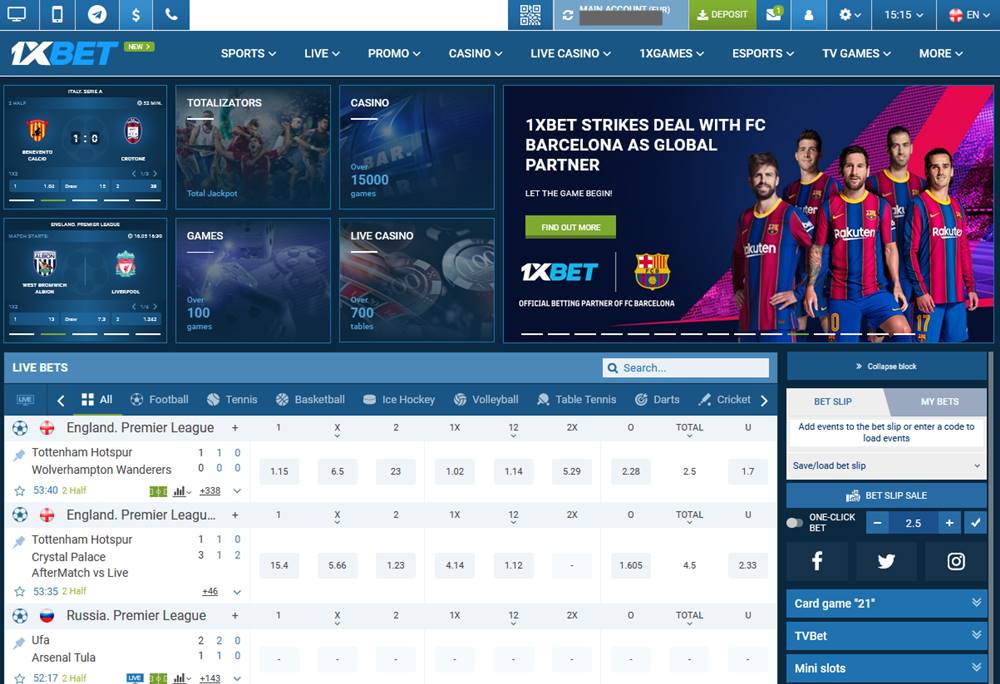Expand the Card game "21" section

tap(885, 603)
